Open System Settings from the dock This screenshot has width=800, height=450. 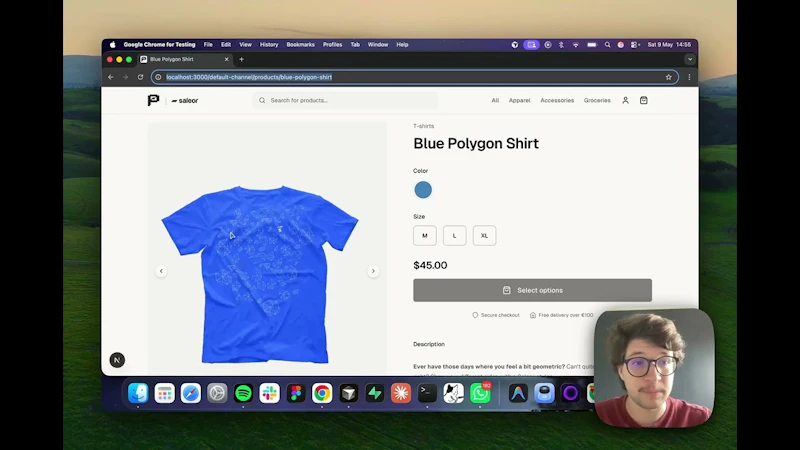[x=217, y=393]
